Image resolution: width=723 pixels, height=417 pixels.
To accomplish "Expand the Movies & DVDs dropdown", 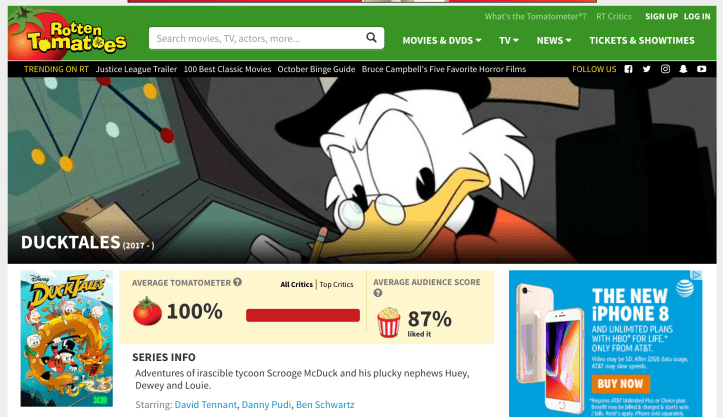I will (x=441, y=41).
